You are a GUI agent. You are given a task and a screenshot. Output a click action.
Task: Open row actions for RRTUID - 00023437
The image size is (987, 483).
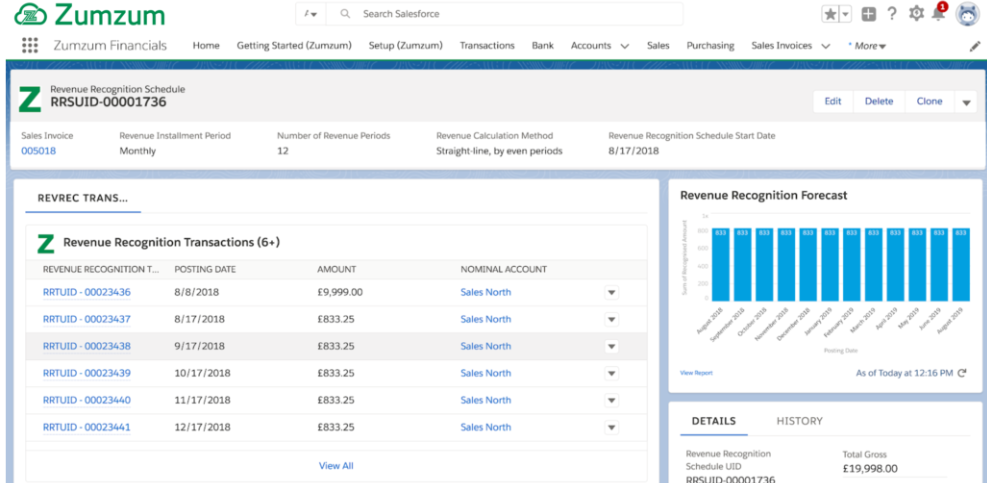pyautogui.click(x=611, y=320)
